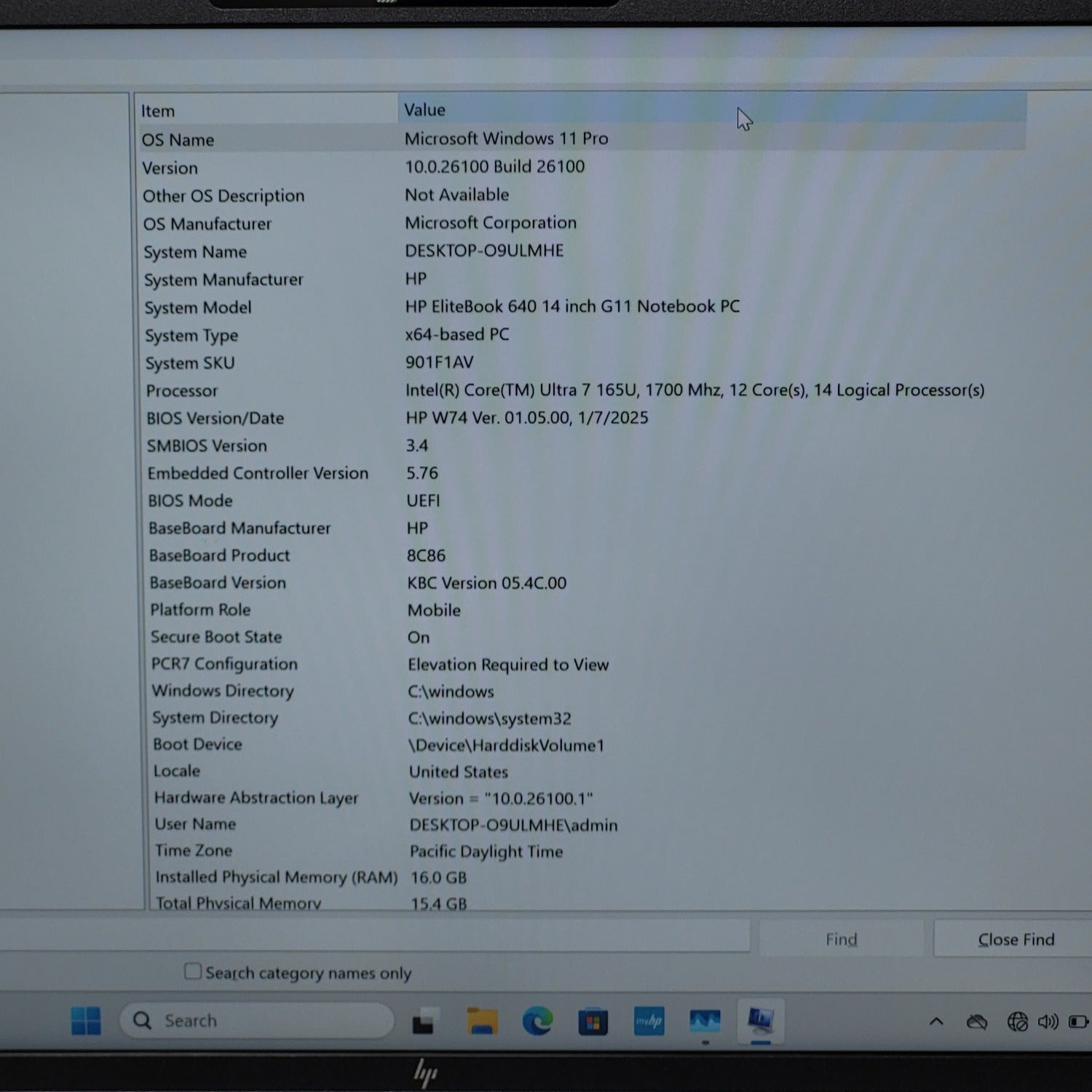Image resolution: width=1092 pixels, height=1092 pixels.
Task: Select the Boot Device row label
Action: pos(198,744)
